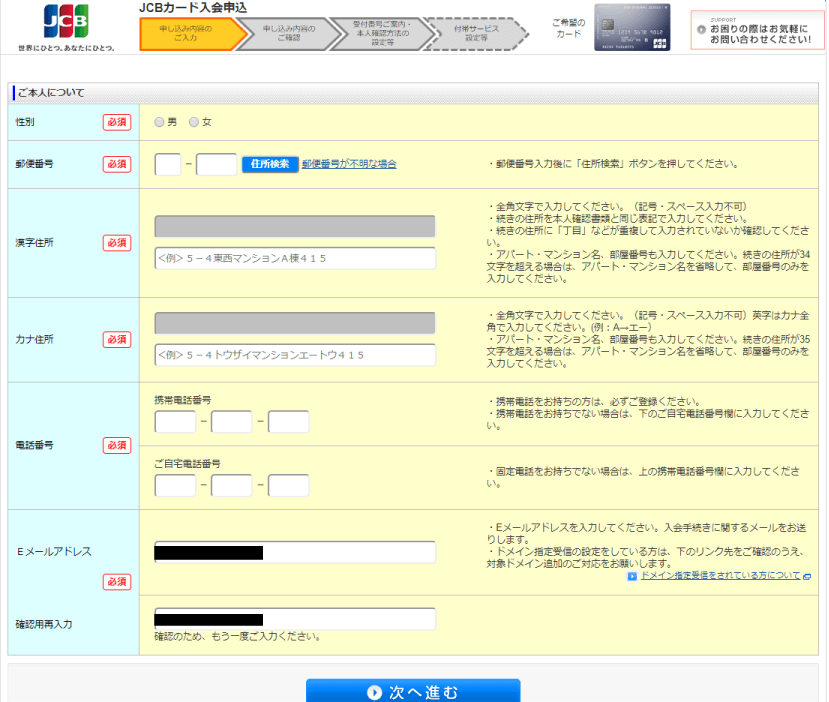The image size is (829, 702).
Task: Select the 男 gender radio button
Action: (159, 122)
